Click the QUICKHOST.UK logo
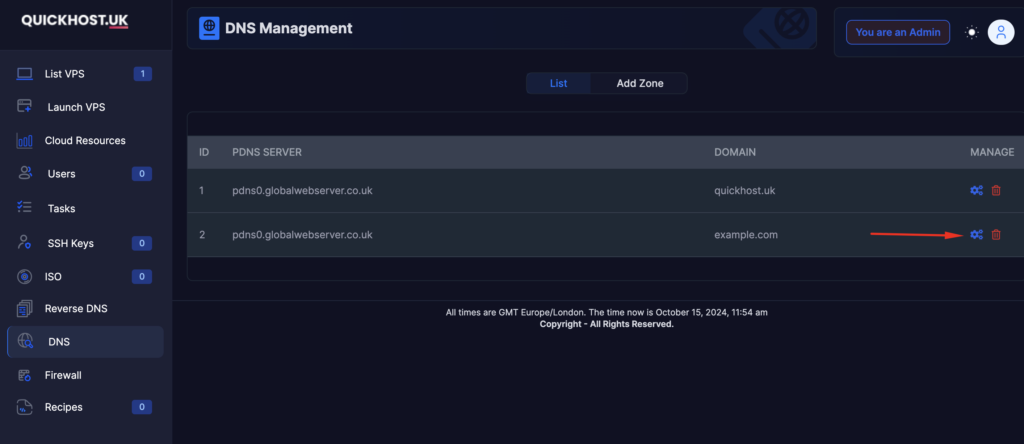This screenshot has width=1024, height=444. point(74,21)
